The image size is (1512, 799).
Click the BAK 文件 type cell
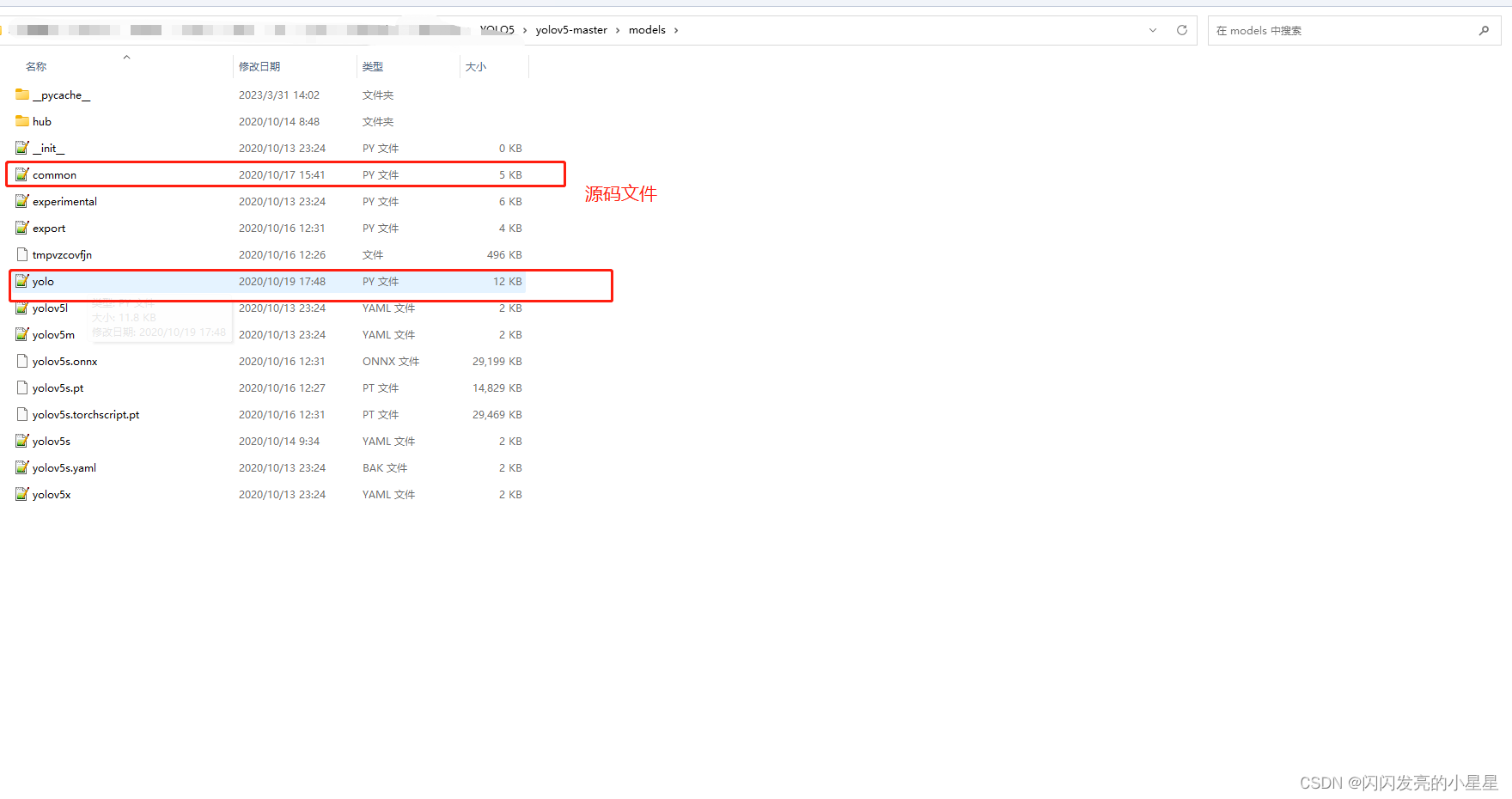coord(385,468)
